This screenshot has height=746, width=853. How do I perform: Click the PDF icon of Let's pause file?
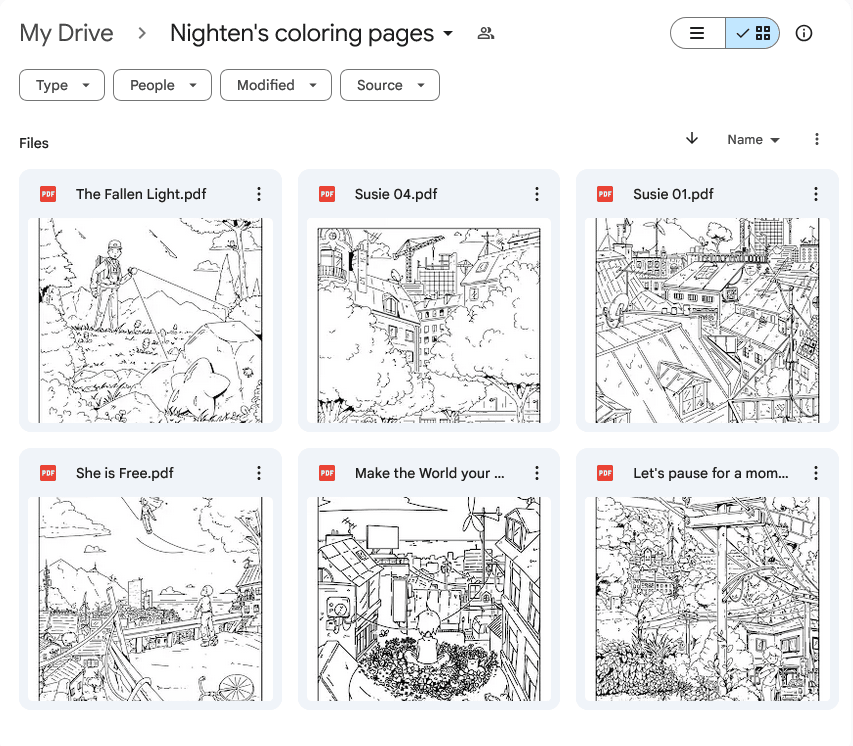click(x=605, y=473)
